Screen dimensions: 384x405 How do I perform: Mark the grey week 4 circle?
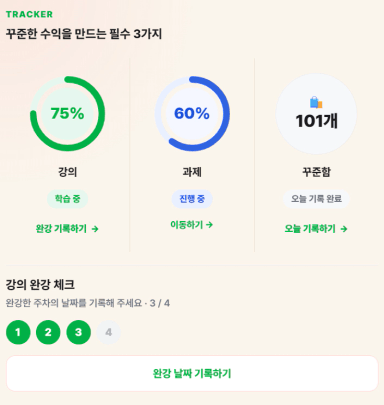[x=108, y=332]
